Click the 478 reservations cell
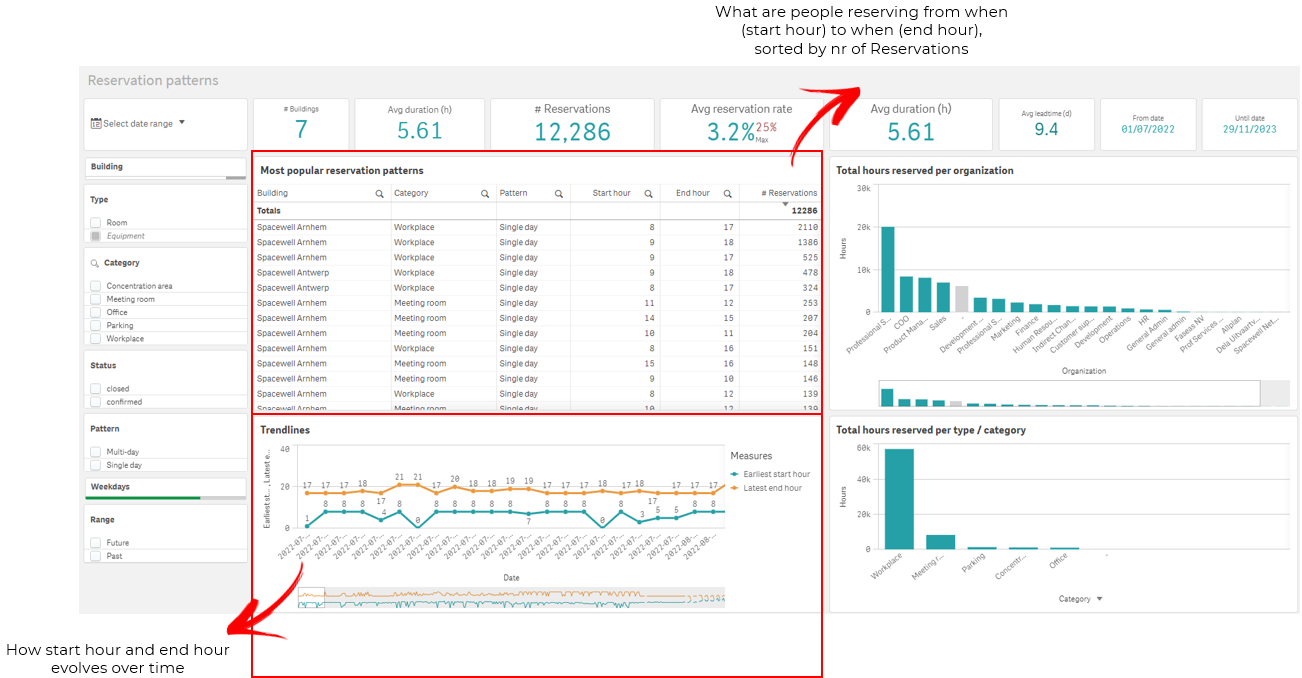1302x678 pixels. click(809, 272)
